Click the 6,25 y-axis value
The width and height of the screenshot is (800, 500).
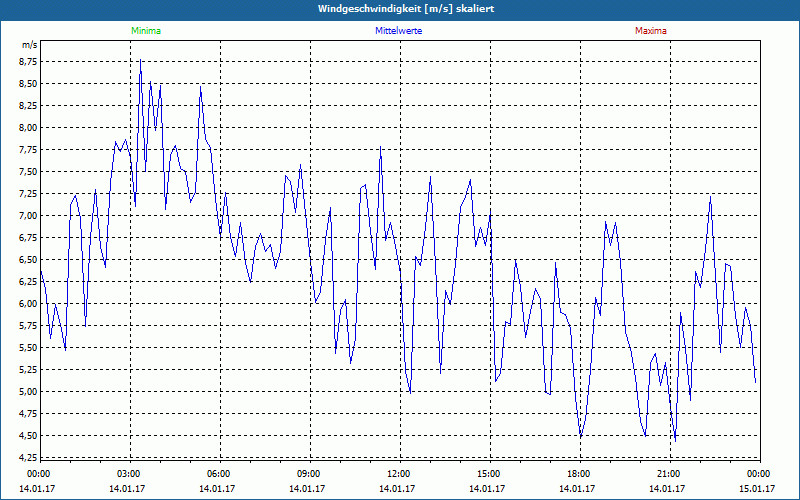coord(29,282)
